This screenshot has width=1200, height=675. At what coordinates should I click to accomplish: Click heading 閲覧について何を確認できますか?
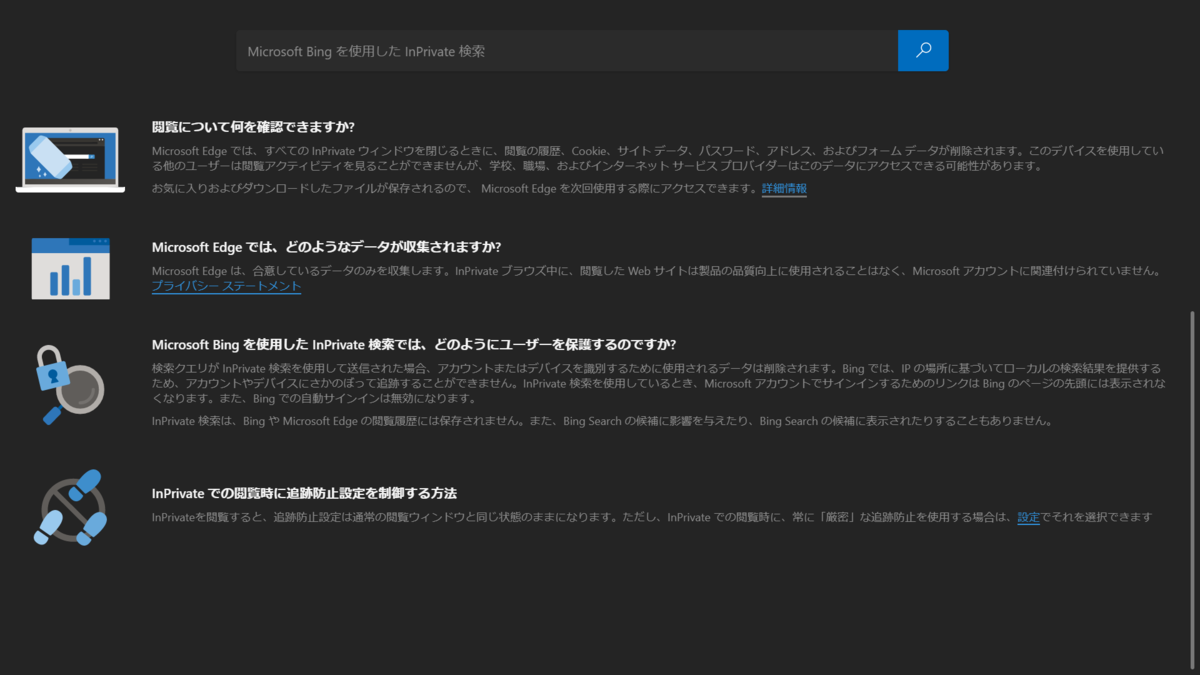click(x=254, y=127)
